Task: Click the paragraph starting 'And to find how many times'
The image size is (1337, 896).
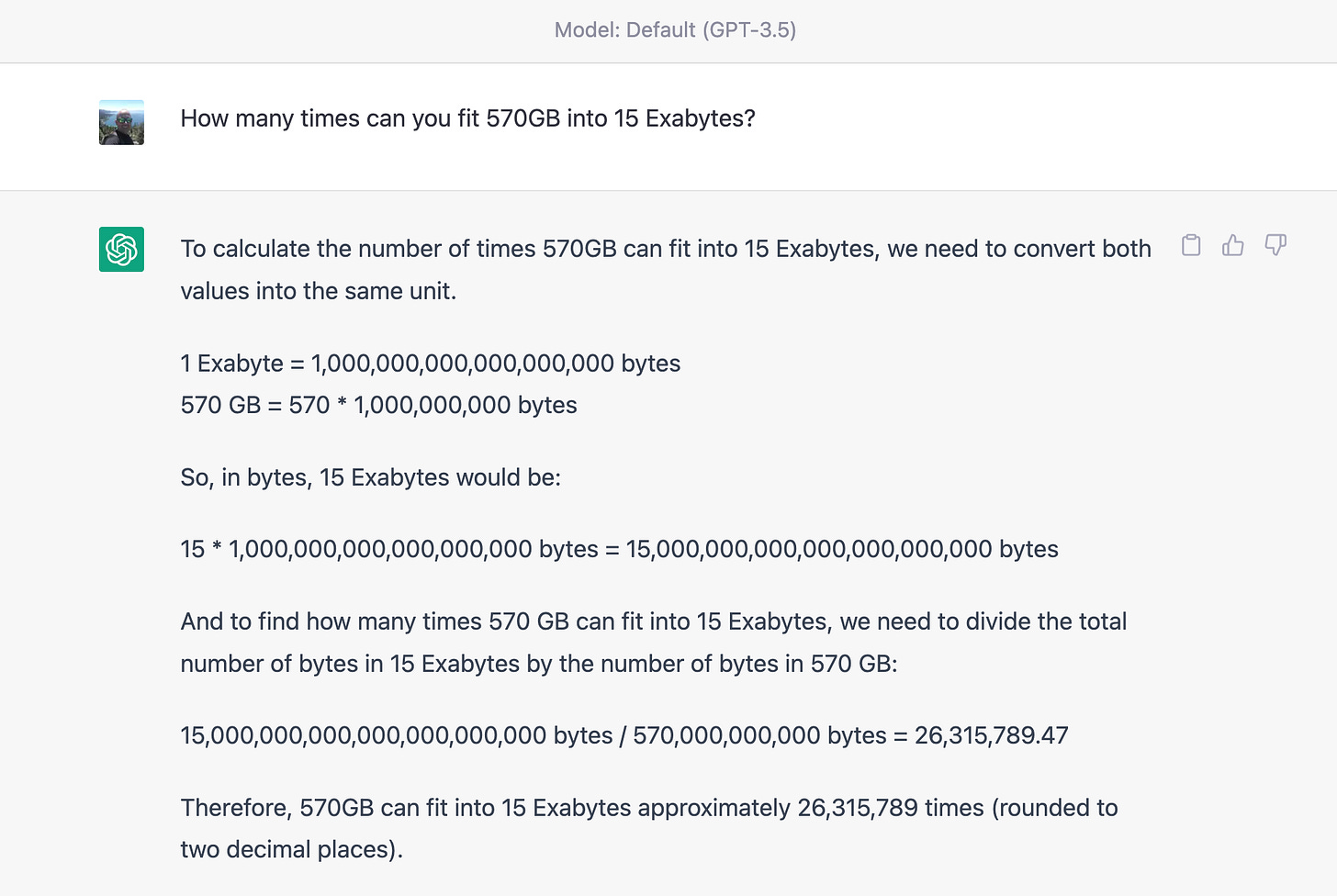Action: (654, 643)
